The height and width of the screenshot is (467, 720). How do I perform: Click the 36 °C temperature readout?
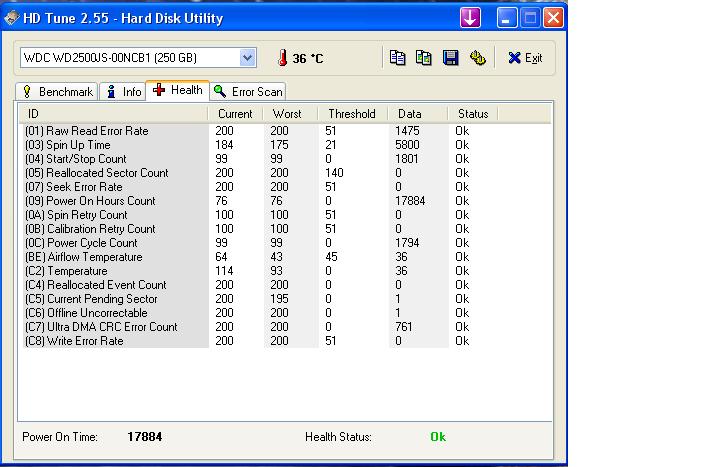click(x=308, y=59)
